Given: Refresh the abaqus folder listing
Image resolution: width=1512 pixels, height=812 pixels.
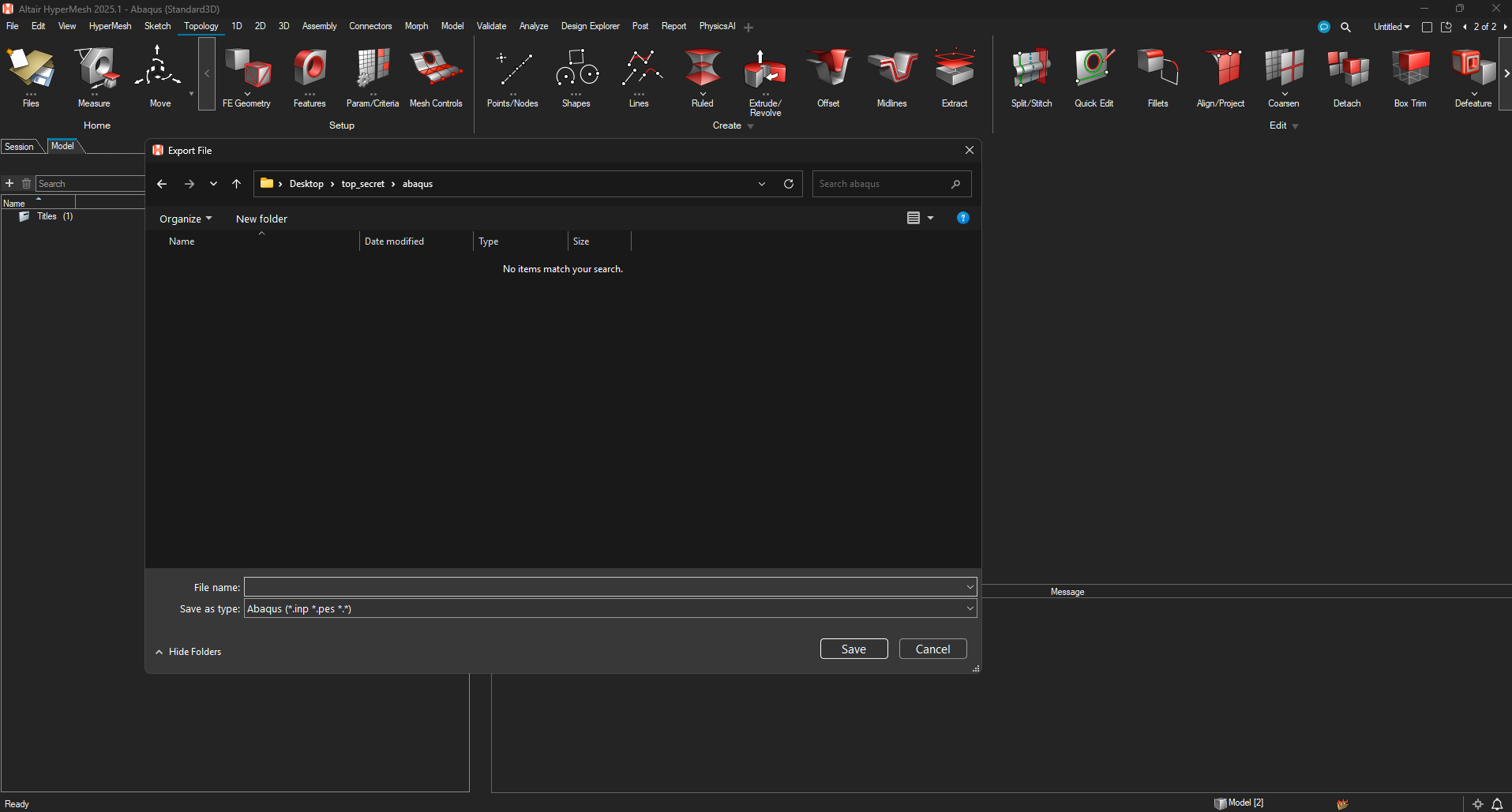Looking at the screenshot, I should tap(788, 184).
